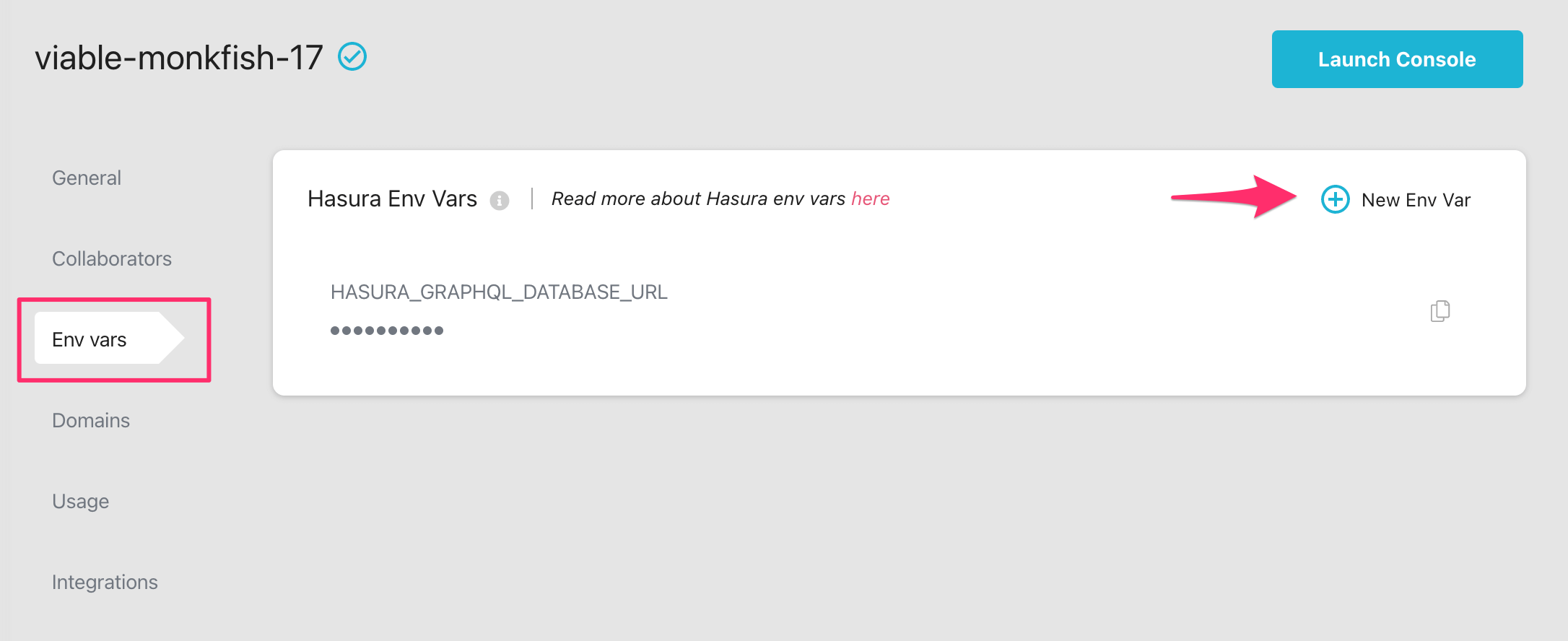Click the plus circle icon to add variable
1568x641 pixels.
1335,199
